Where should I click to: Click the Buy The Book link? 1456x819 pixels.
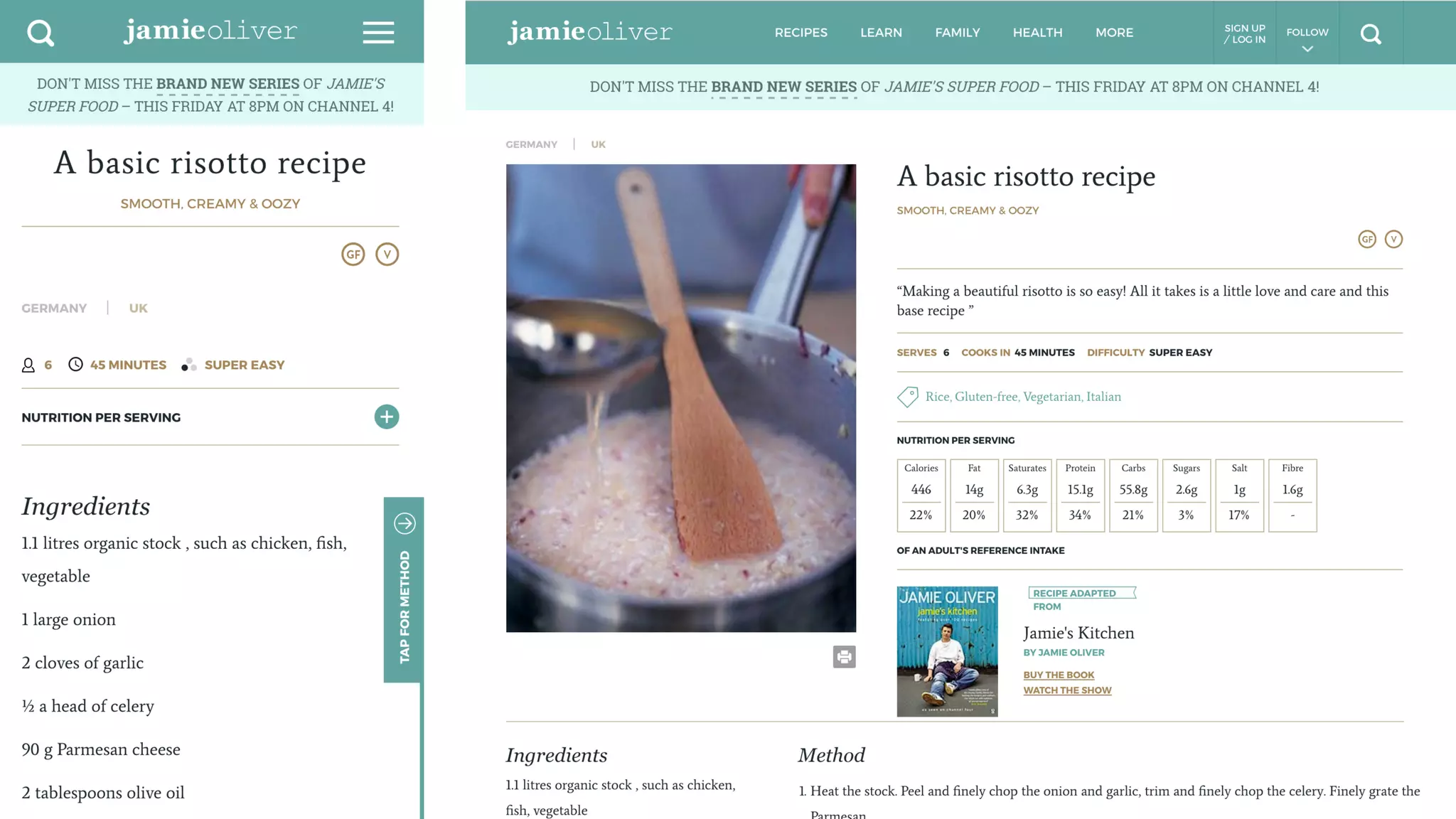click(1059, 675)
